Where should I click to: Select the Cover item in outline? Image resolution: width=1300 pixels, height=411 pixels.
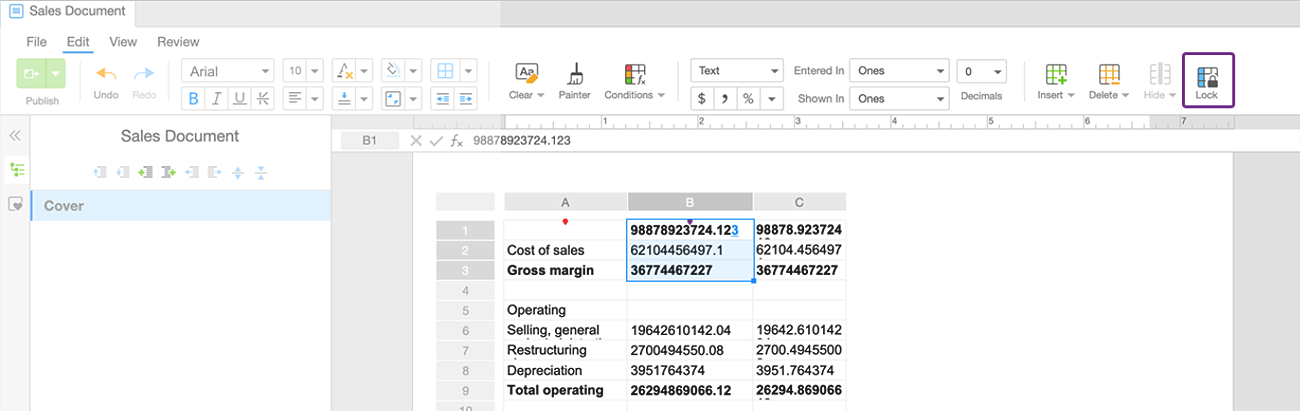(x=180, y=206)
